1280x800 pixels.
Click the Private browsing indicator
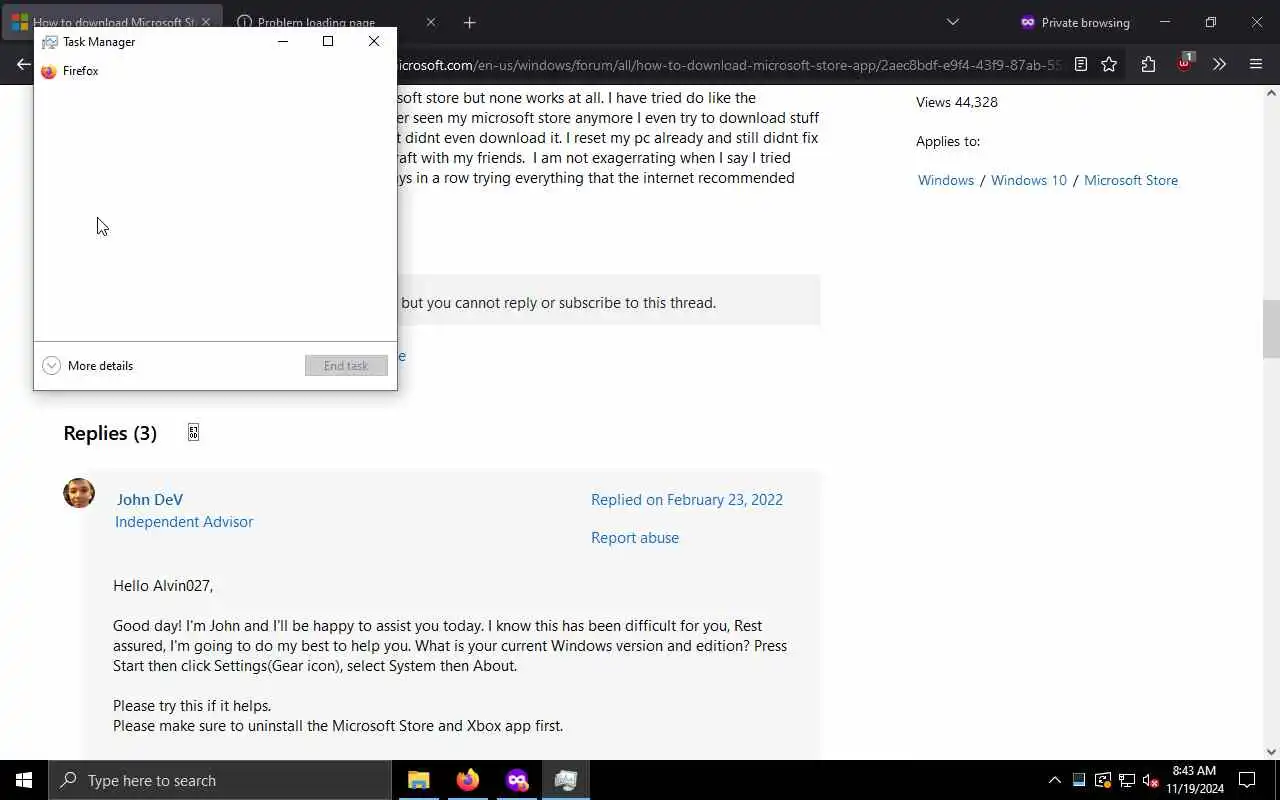(1075, 22)
